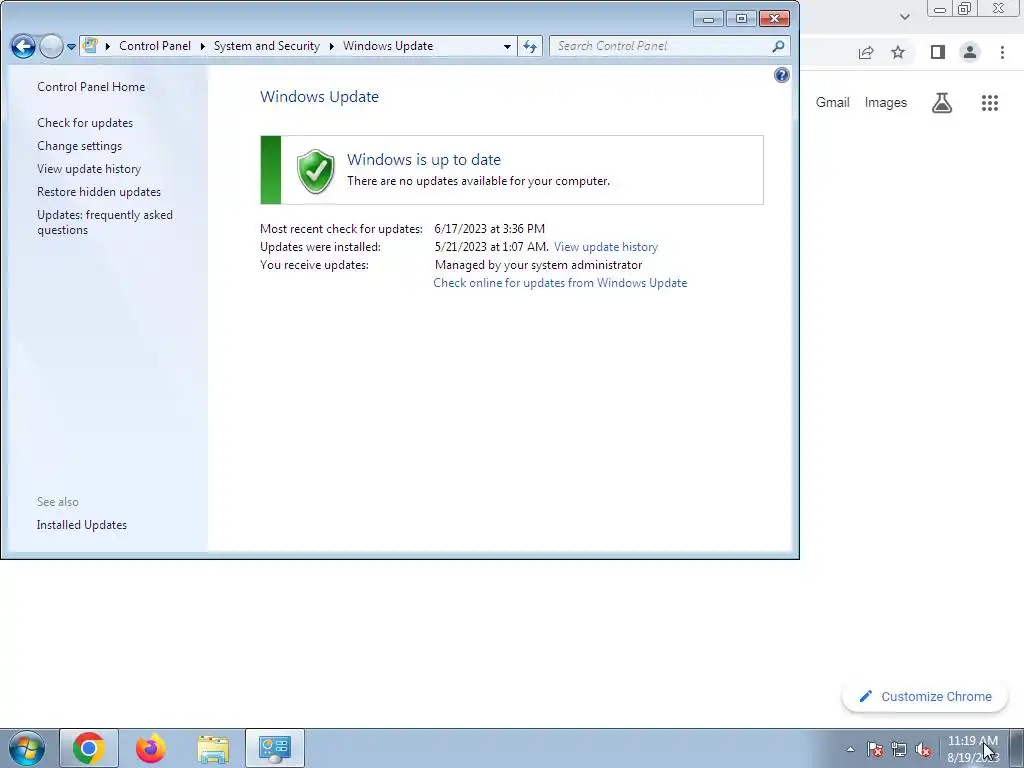The width and height of the screenshot is (1024, 768).
Task: Open Updates: frequently asked questions
Action: 104,222
